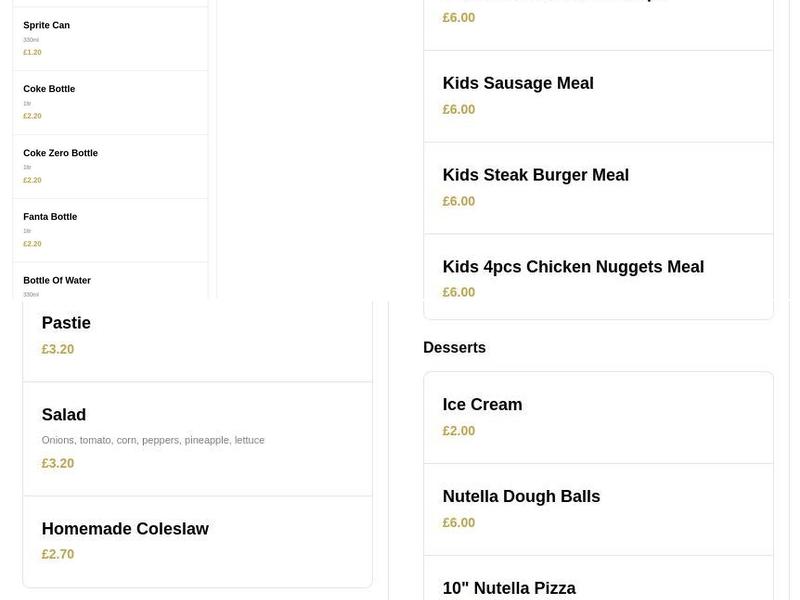Click the Salad ingredients description text
The image size is (800, 600).
tap(152, 439)
